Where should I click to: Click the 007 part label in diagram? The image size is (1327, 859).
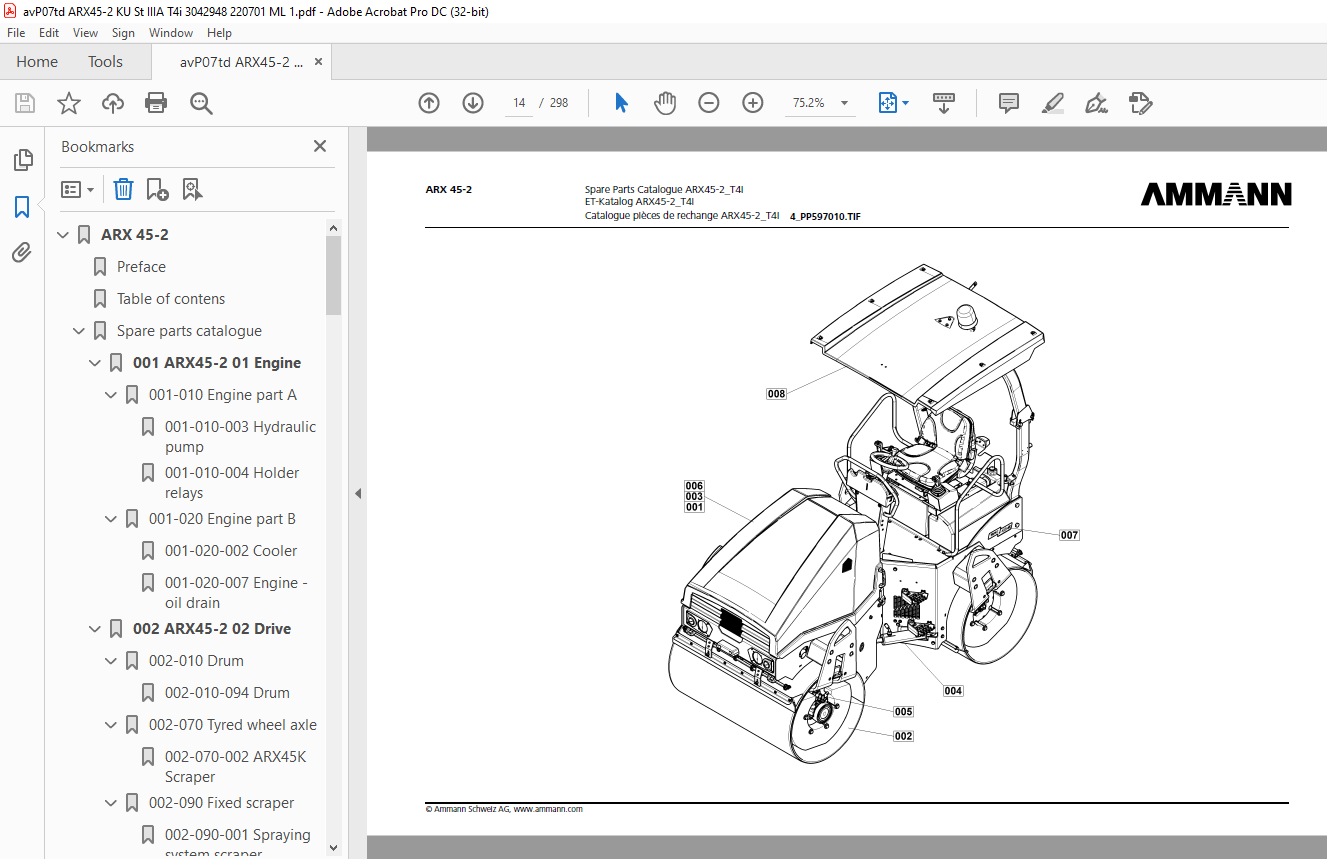[x=1069, y=535]
